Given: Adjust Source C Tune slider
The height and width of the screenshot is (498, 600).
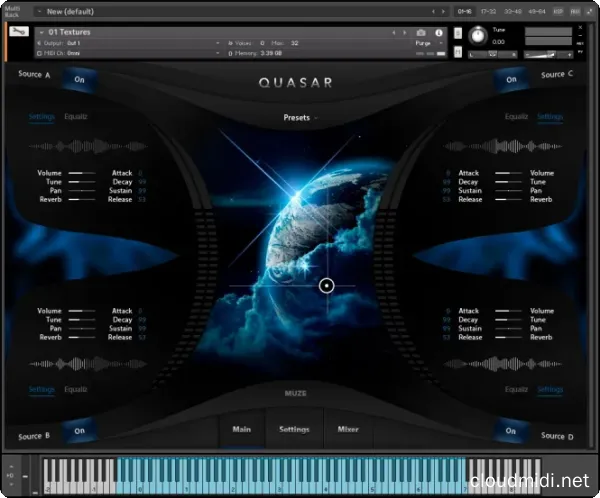Looking at the screenshot, I should (x=508, y=182).
